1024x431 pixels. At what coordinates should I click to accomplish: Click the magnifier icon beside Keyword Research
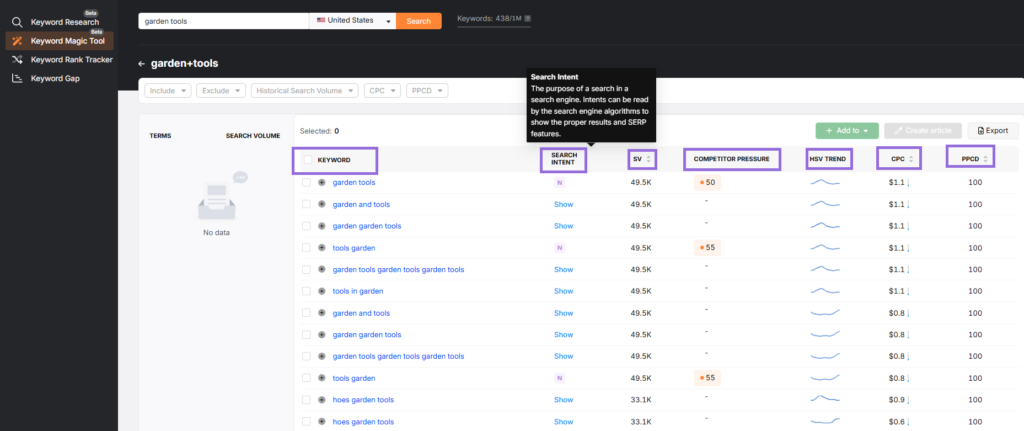(18, 22)
